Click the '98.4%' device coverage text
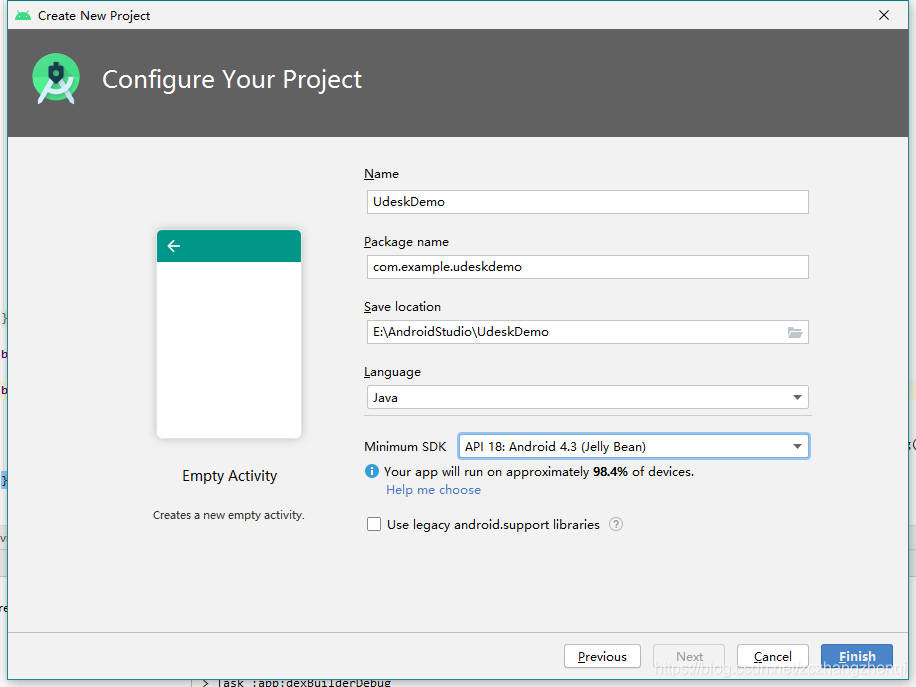 (610, 471)
